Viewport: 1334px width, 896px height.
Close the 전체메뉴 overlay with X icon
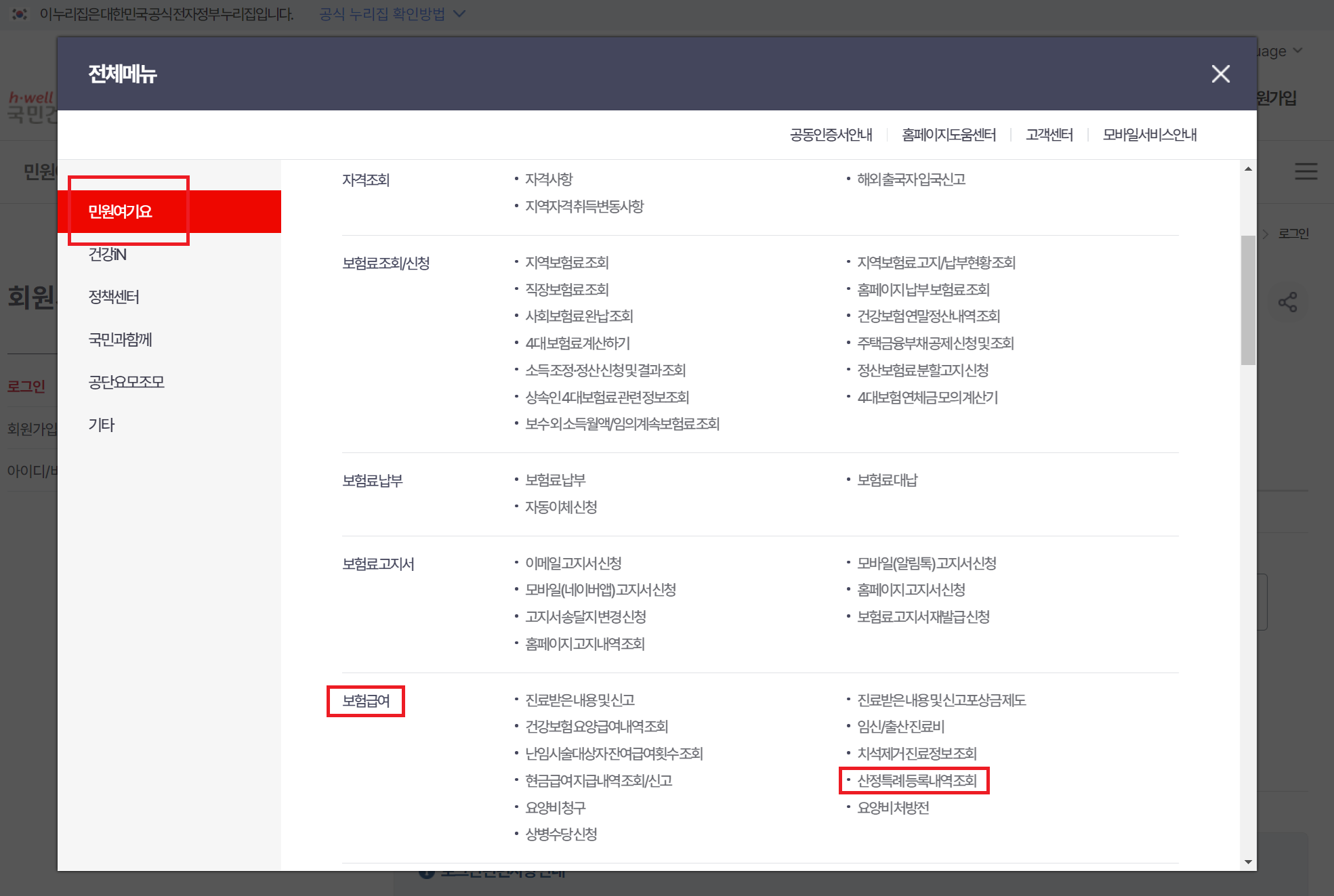coord(1220,74)
